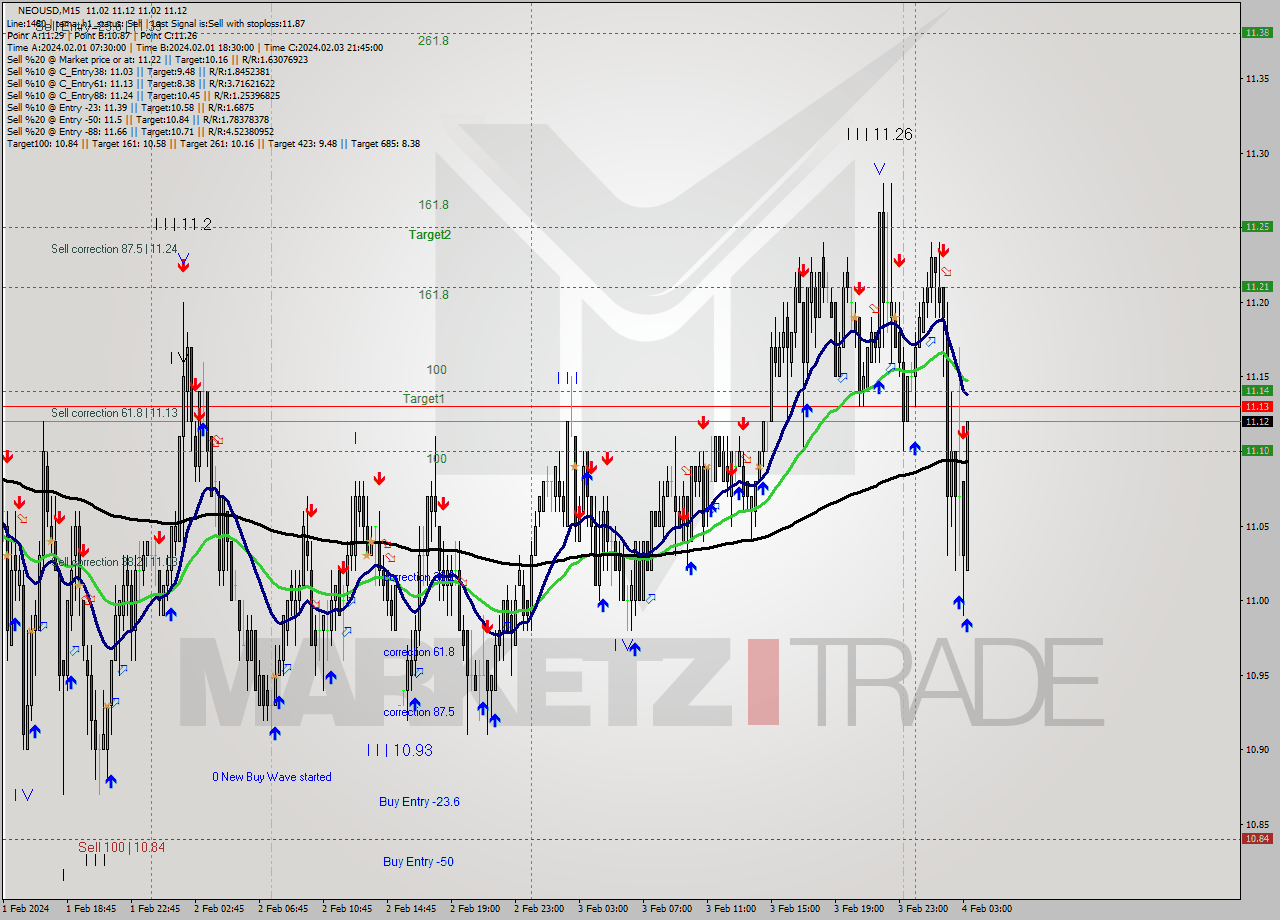Click the green 11.38 price tag
Image resolution: width=1280 pixels, height=920 pixels.
coord(1257,33)
